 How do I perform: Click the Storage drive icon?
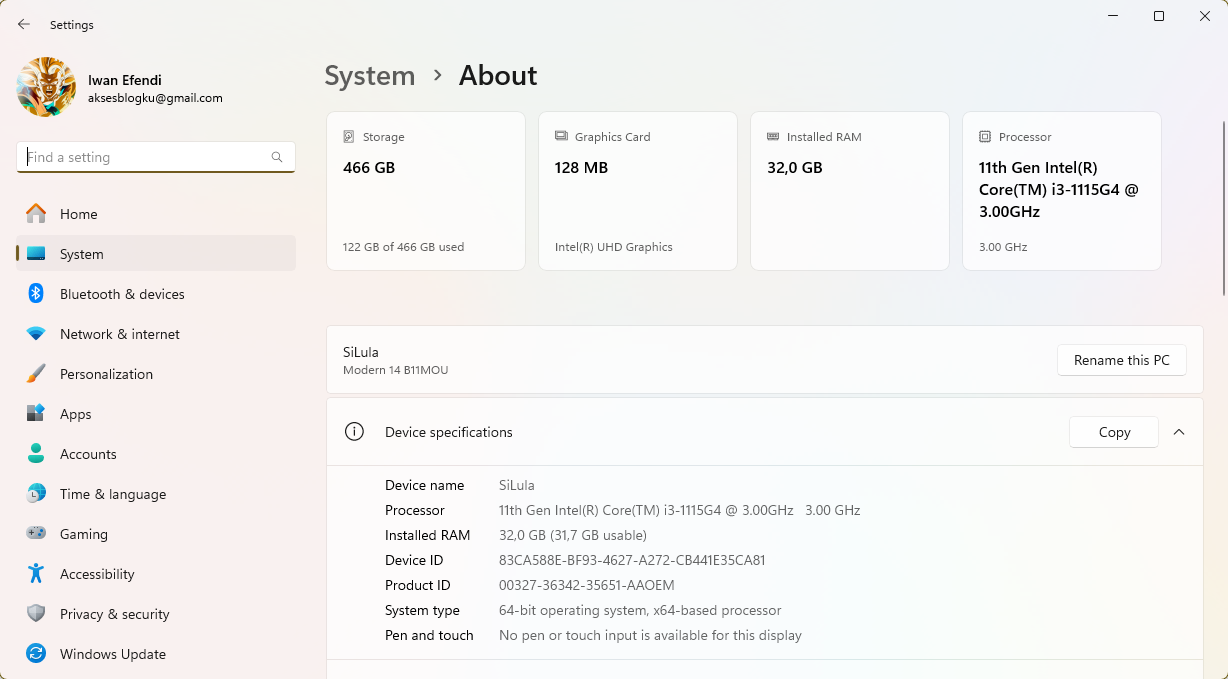click(349, 137)
